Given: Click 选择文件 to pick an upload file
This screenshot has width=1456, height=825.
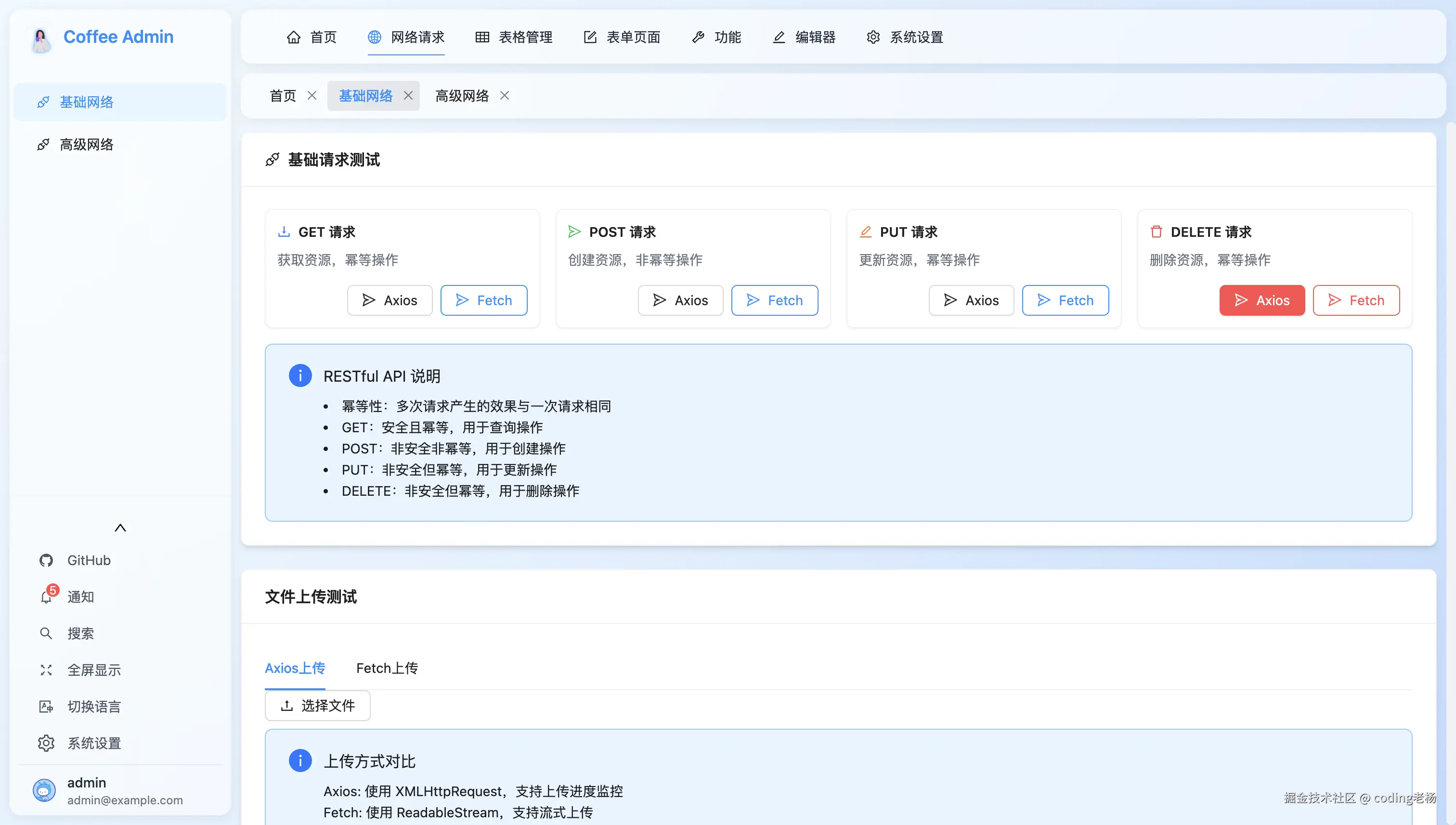Looking at the screenshot, I should pos(317,706).
